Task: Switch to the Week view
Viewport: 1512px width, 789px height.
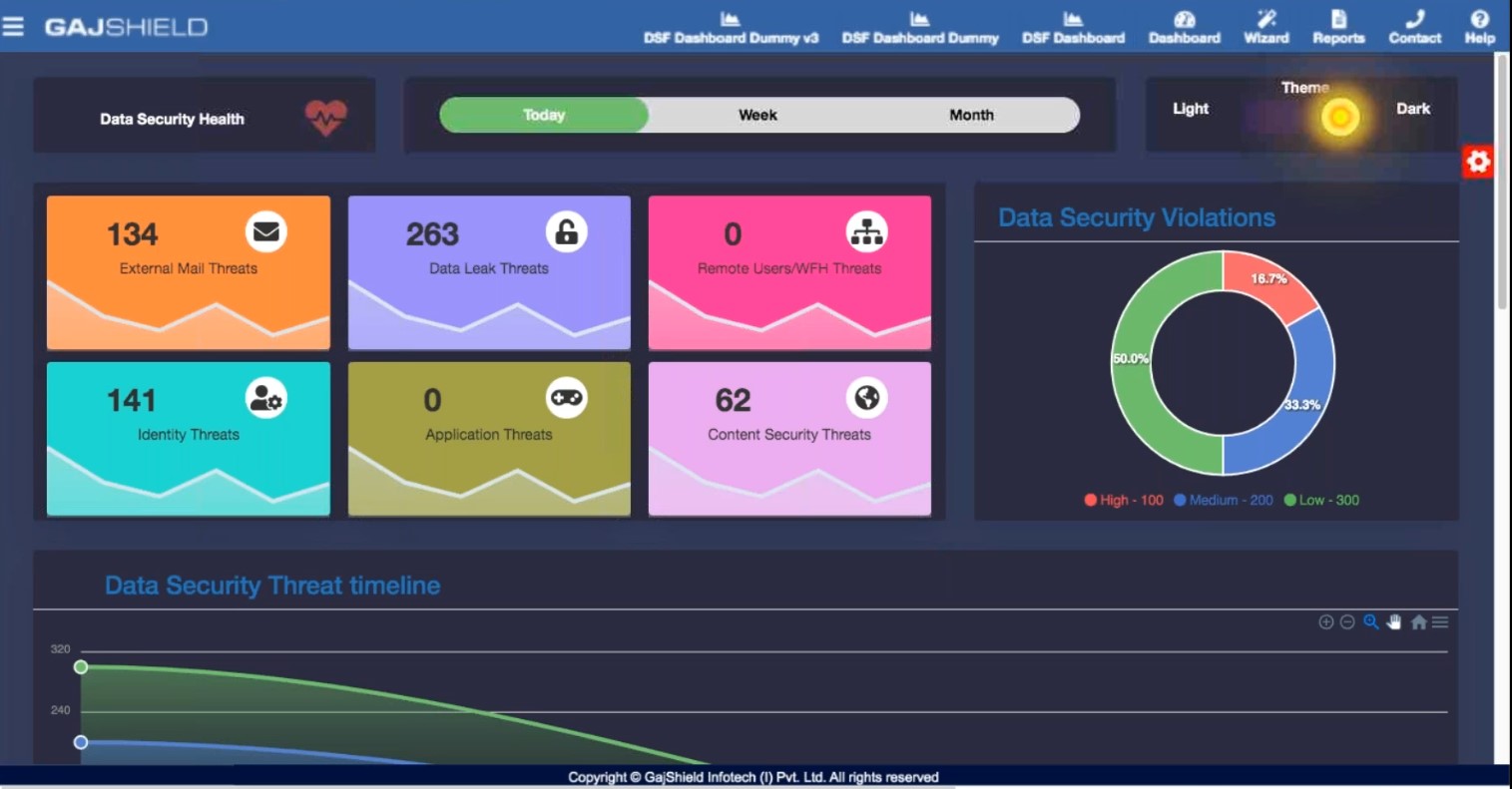Action: (757, 115)
